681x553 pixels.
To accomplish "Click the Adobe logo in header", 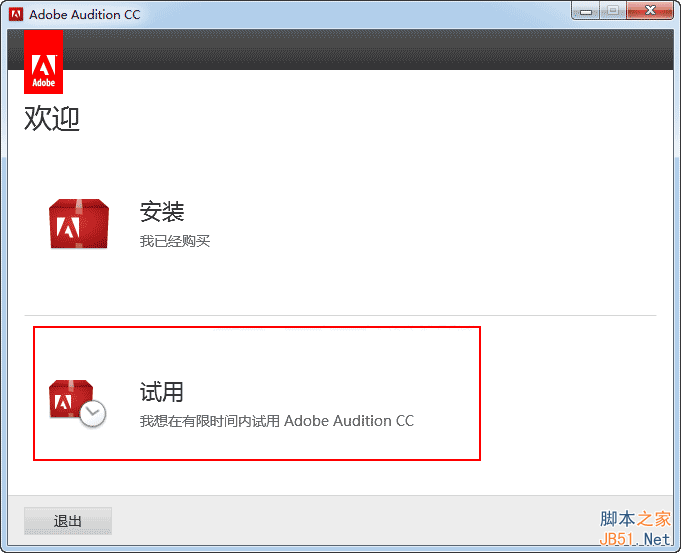I will 43,62.
